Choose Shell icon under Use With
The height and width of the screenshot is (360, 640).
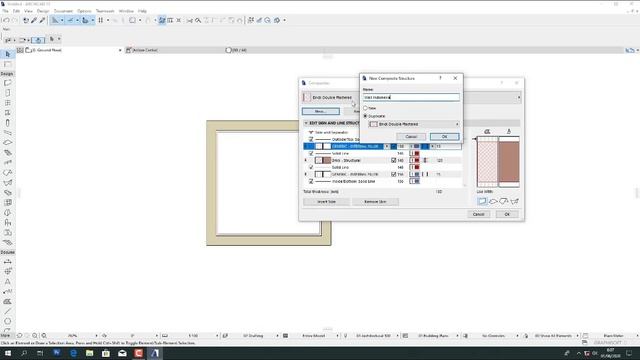[514, 201]
